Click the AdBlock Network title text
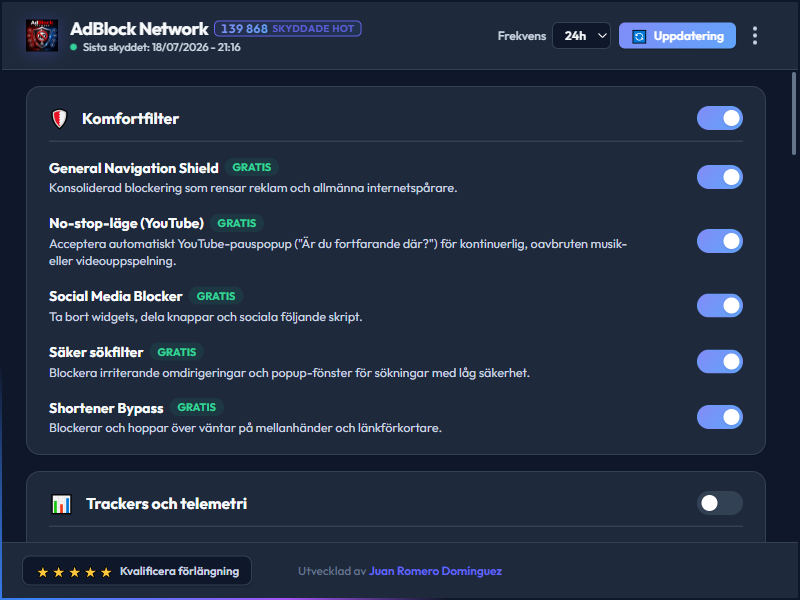 [139, 29]
